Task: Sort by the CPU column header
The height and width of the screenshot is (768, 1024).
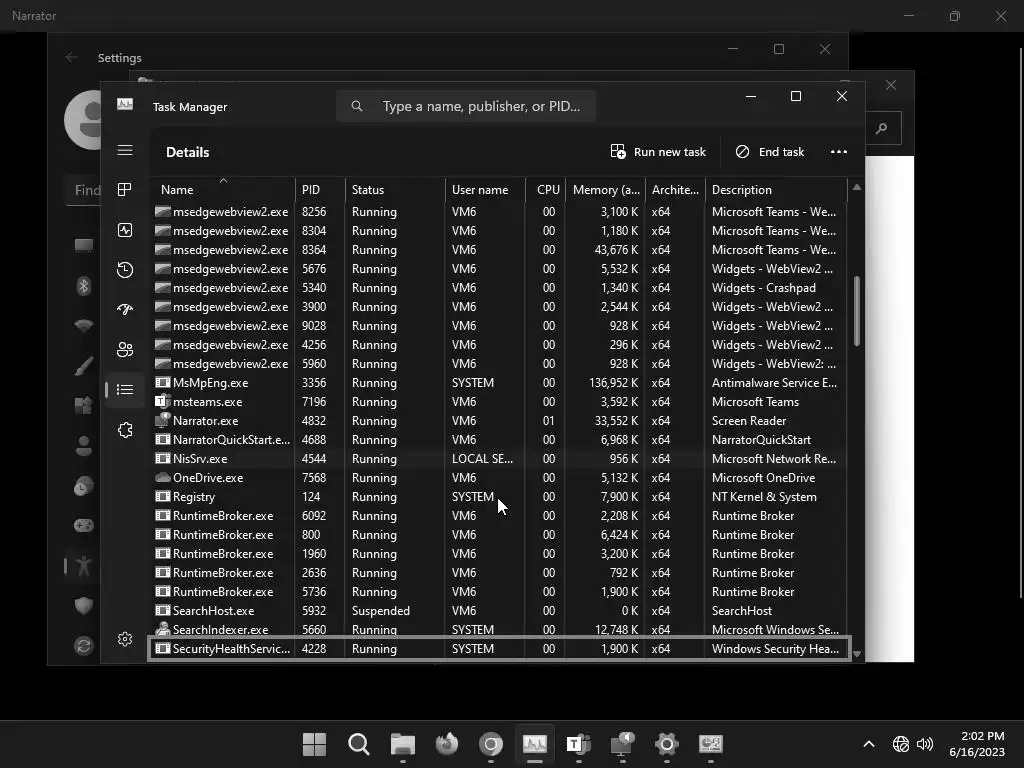Action: pyautogui.click(x=546, y=189)
